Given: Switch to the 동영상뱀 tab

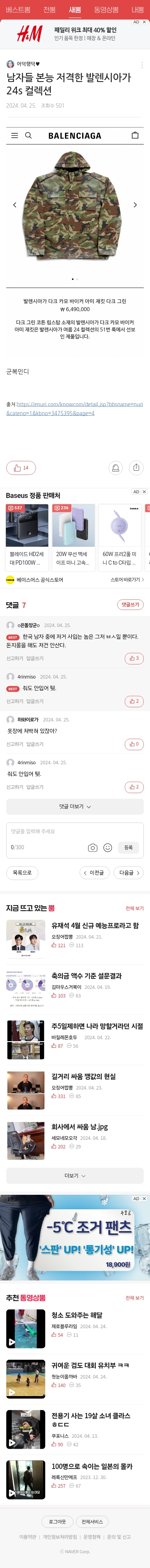Looking at the screenshot, I should (x=106, y=10).
